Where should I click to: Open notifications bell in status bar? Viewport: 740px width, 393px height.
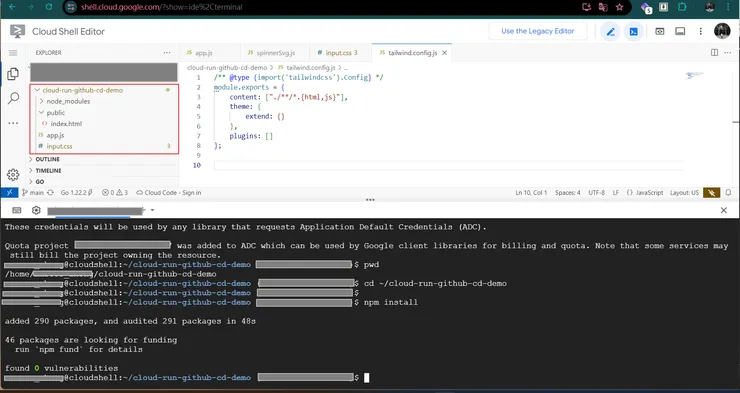[x=729, y=193]
